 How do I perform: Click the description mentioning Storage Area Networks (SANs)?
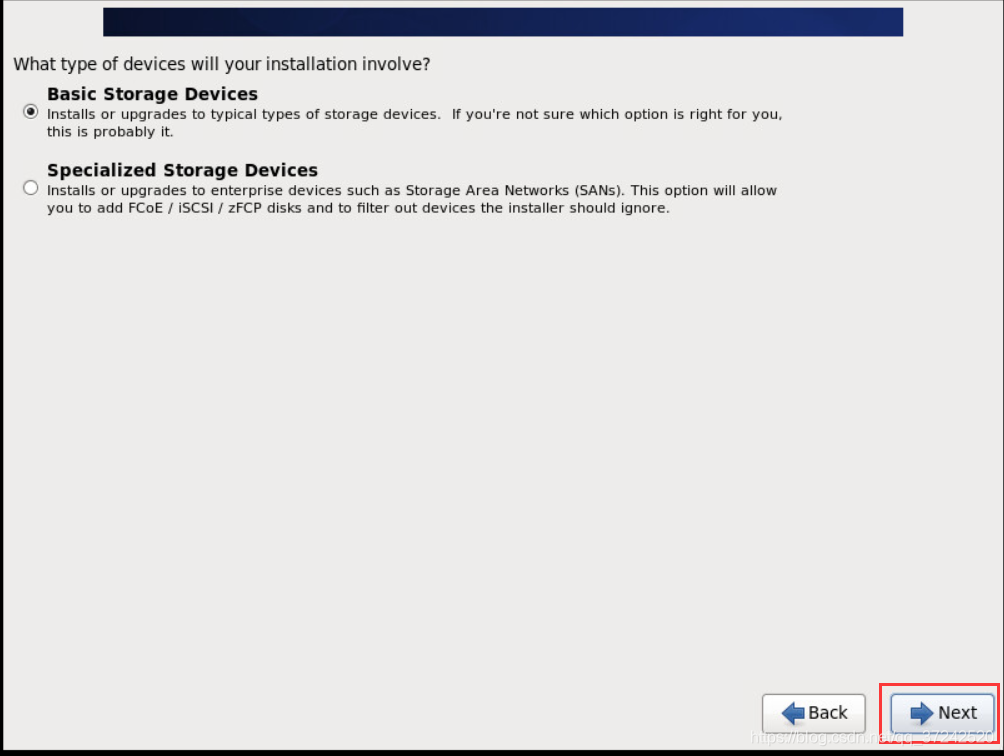[412, 199]
